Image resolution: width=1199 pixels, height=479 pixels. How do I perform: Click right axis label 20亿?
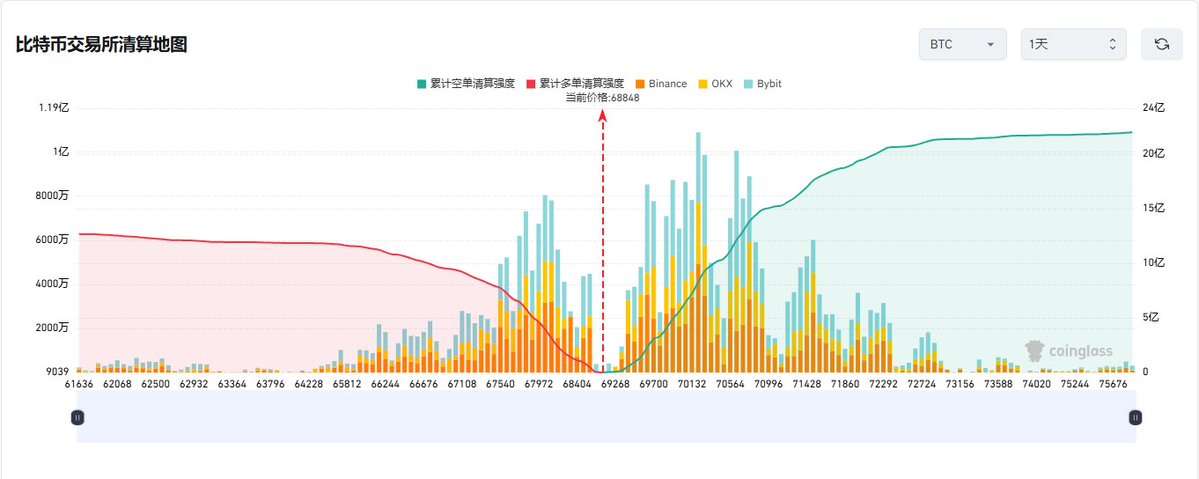pos(1153,153)
